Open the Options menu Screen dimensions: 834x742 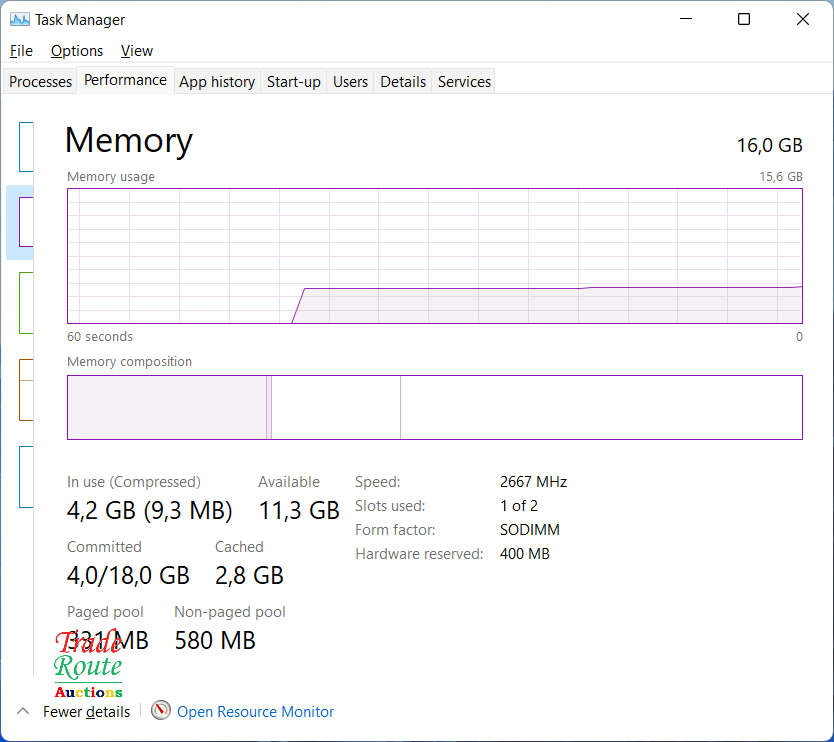(x=77, y=51)
